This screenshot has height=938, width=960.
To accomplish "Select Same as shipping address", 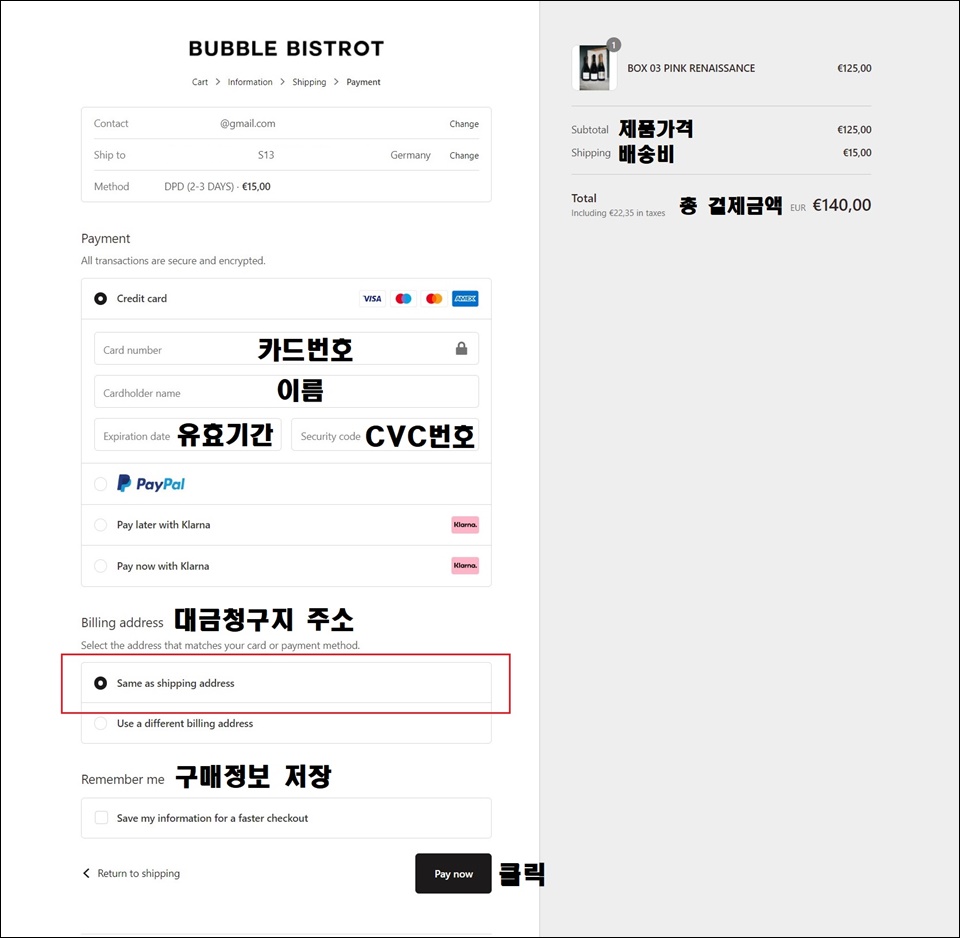I will [100, 683].
